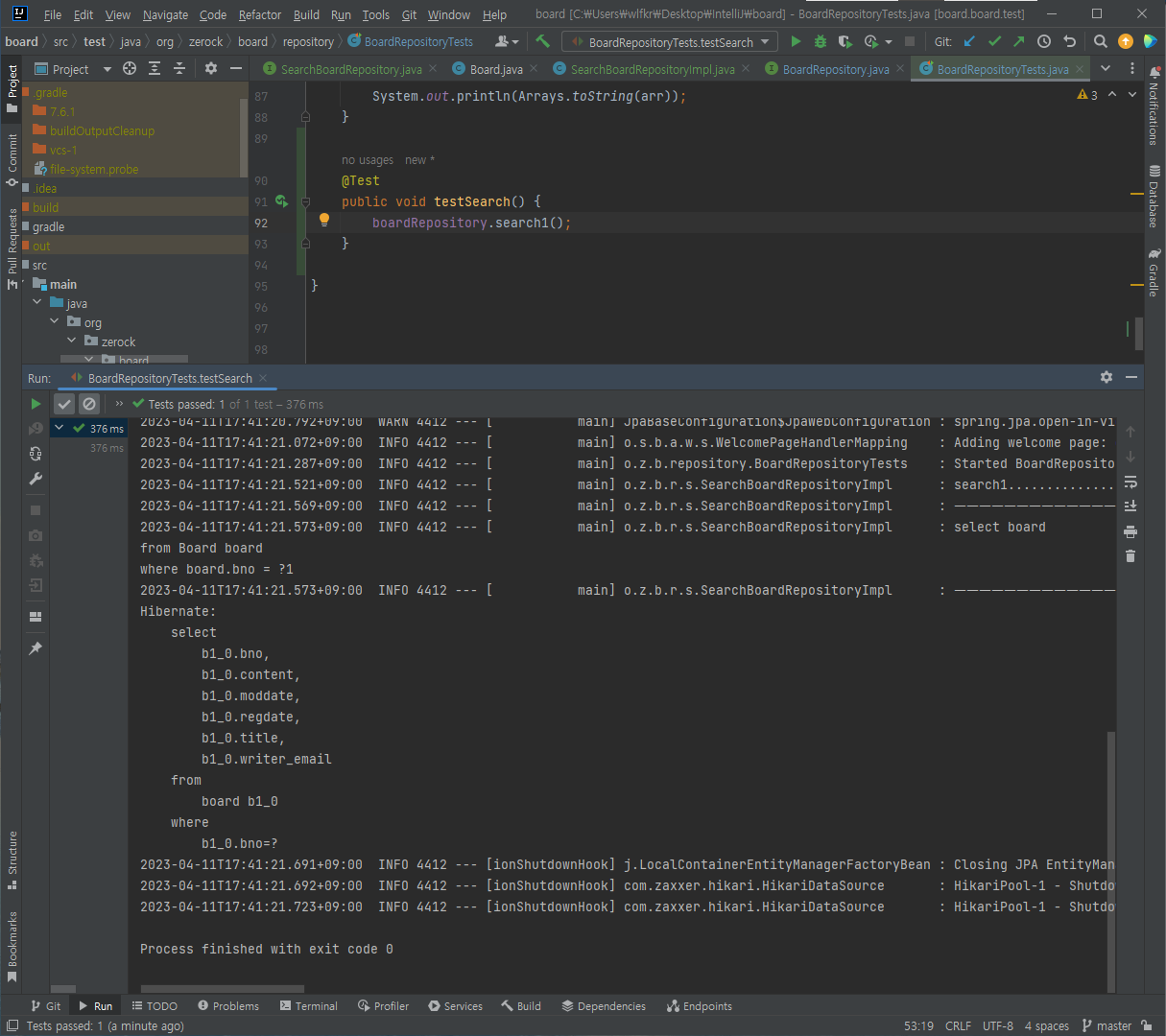
Task: Jump to next highlighted warning arrow
Action: tap(1131, 94)
